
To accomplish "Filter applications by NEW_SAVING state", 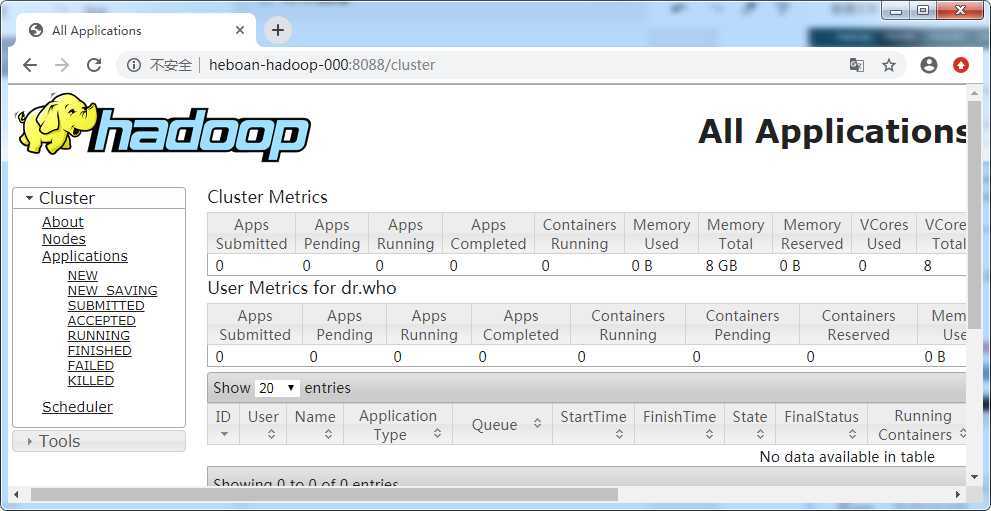I will pos(112,291).
